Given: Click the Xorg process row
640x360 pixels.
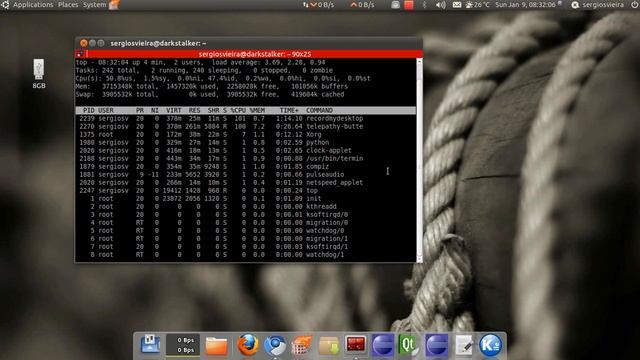Looking at the screenshot, I should click(246, 134).
